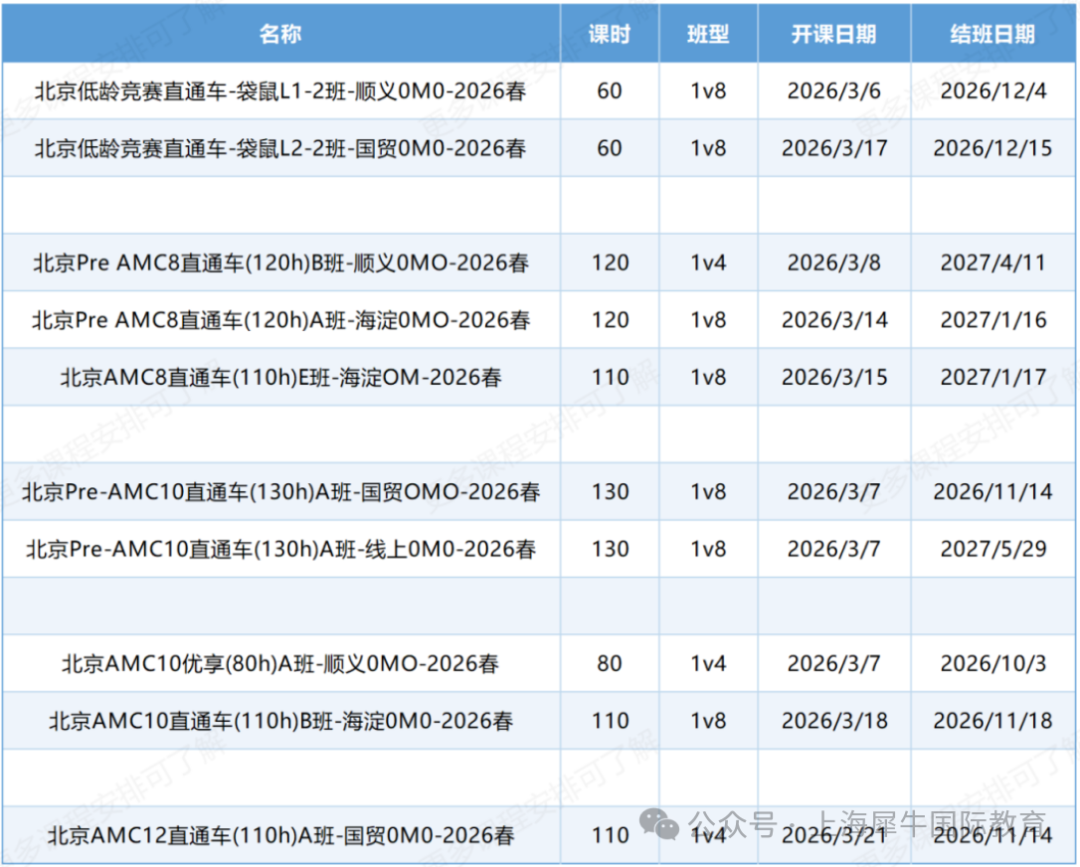Click the AMC10优享 A班 顺义 course
The image size is (1080, 867).
[x=280, y=663]
